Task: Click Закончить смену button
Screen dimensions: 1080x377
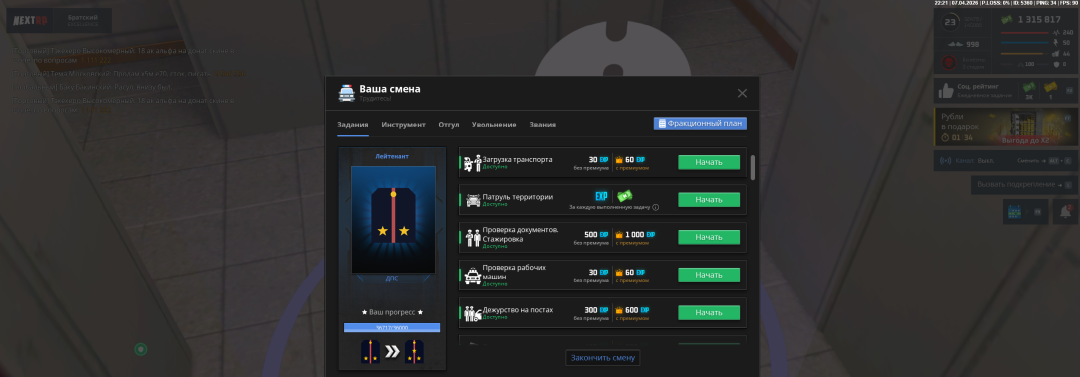Action: click(x=603, y=358)
